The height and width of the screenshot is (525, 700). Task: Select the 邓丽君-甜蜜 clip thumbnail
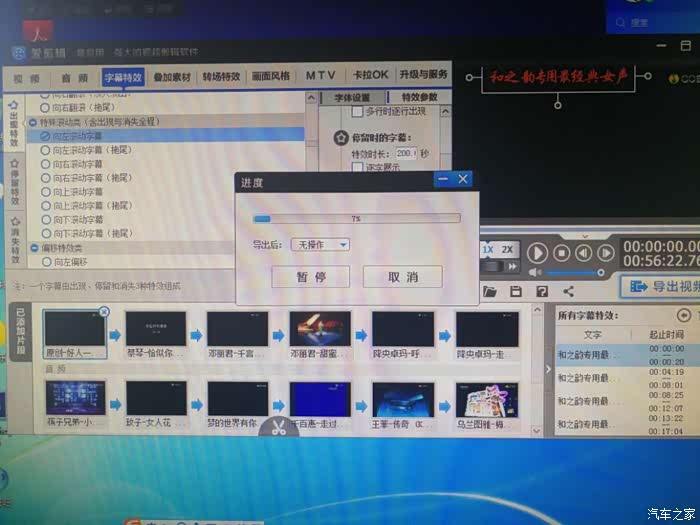click(320, 329)
